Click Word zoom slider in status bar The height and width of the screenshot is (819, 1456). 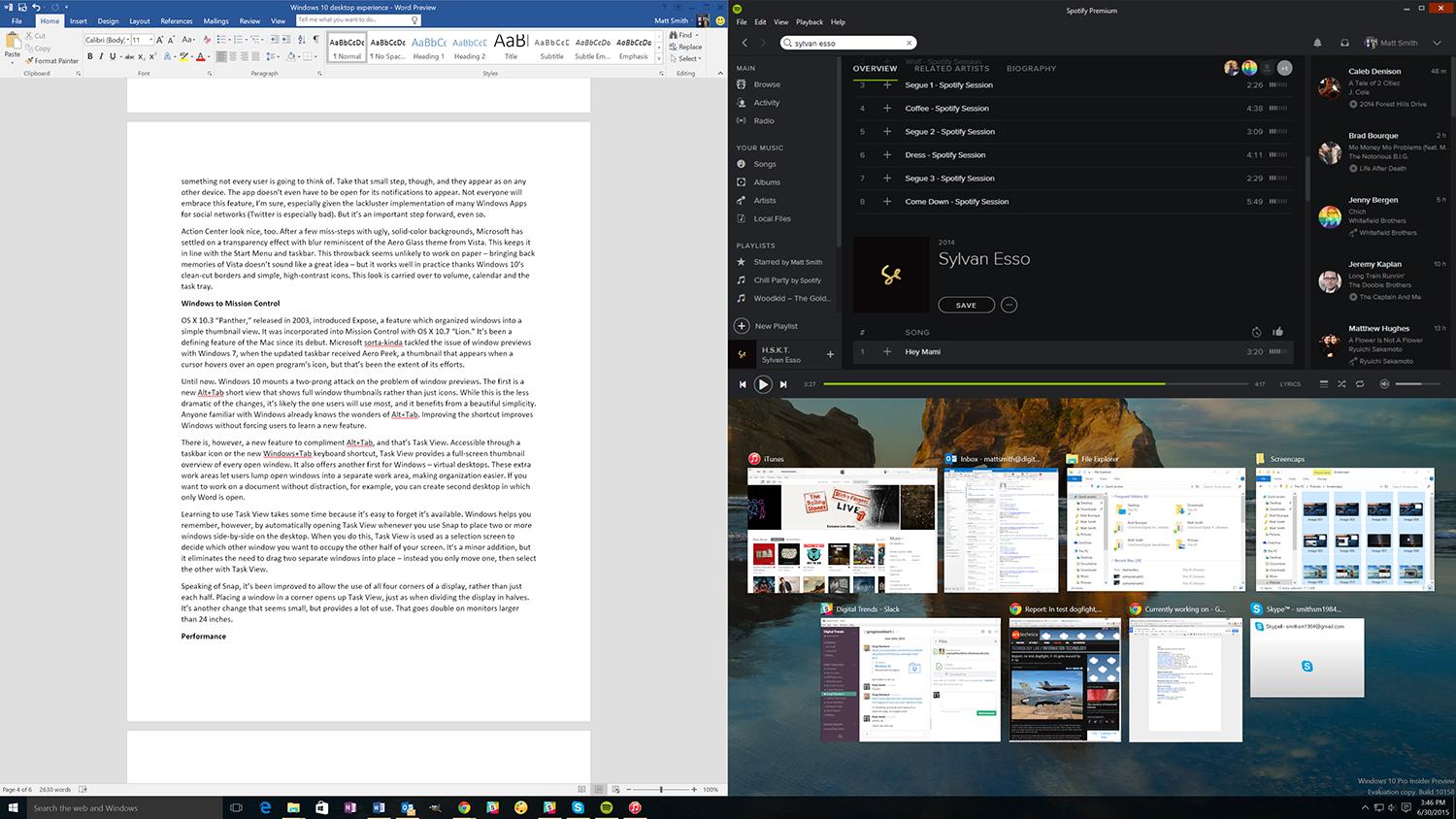pyautogui.click(x=661, y=789)
